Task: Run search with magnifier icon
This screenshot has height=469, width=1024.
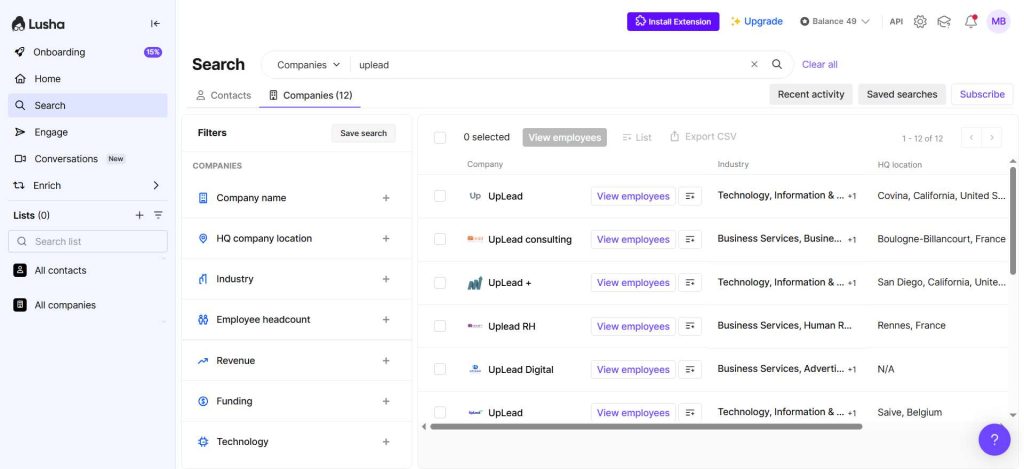Action: [777, 64]
